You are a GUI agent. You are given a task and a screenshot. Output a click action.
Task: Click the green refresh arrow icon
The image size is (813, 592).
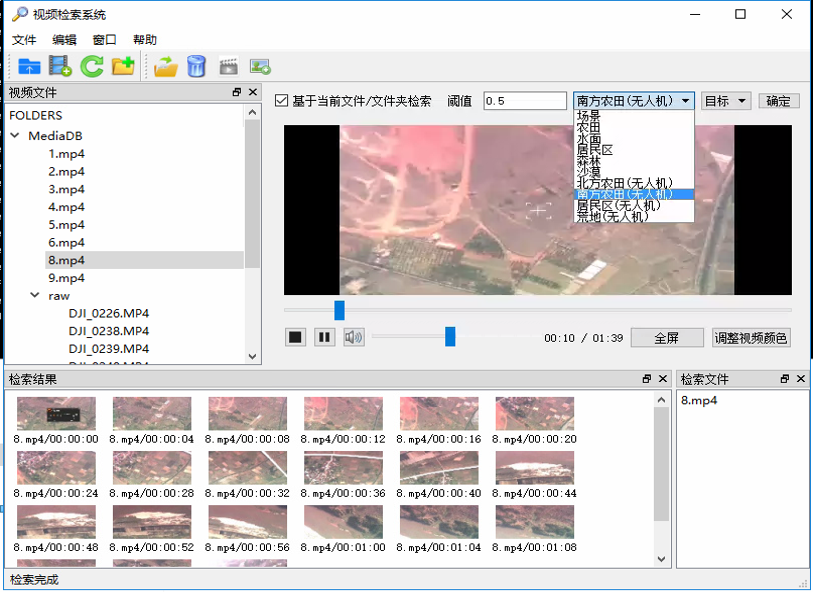[x=92, y=67]
